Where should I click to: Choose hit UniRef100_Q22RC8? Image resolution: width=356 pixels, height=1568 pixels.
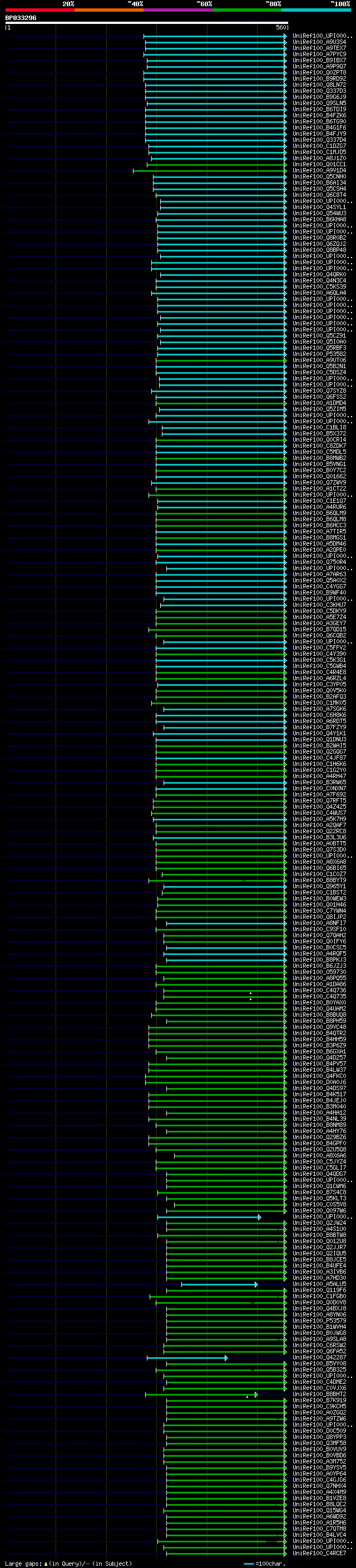(319, 832)
